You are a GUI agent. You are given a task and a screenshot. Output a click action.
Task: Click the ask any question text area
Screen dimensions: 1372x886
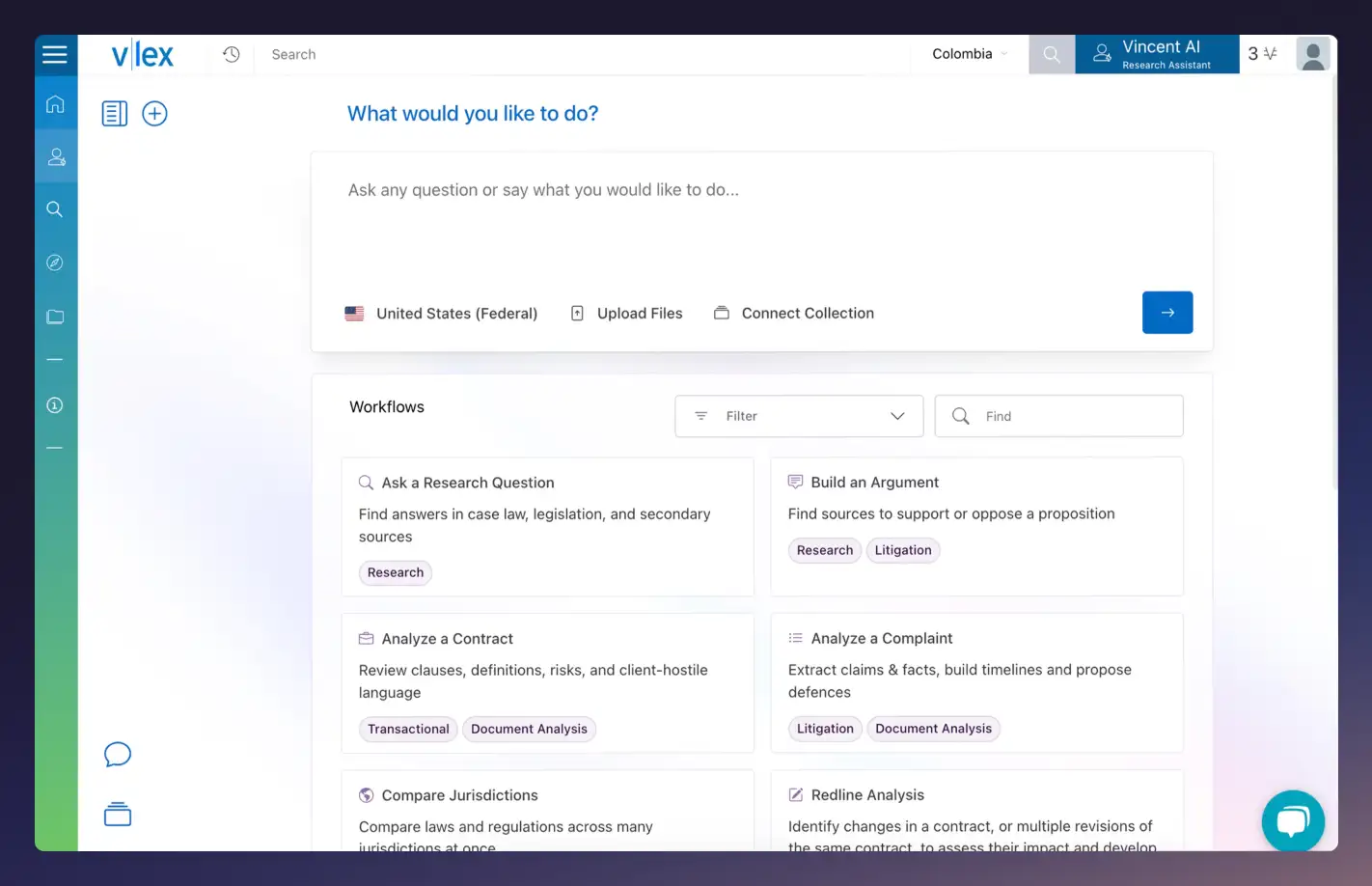point(762,220)
